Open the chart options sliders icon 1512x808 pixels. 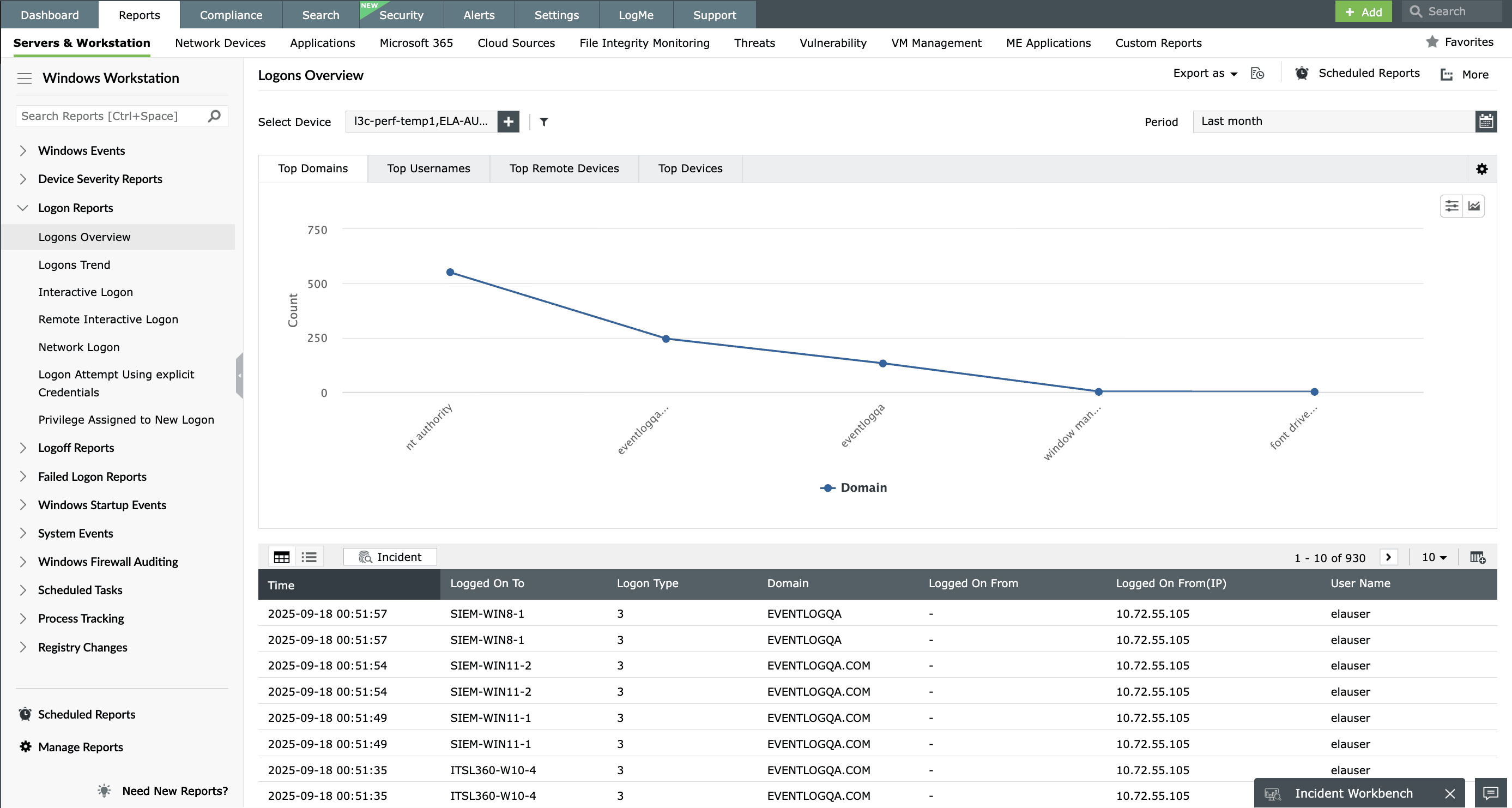tap(1451, 206)
